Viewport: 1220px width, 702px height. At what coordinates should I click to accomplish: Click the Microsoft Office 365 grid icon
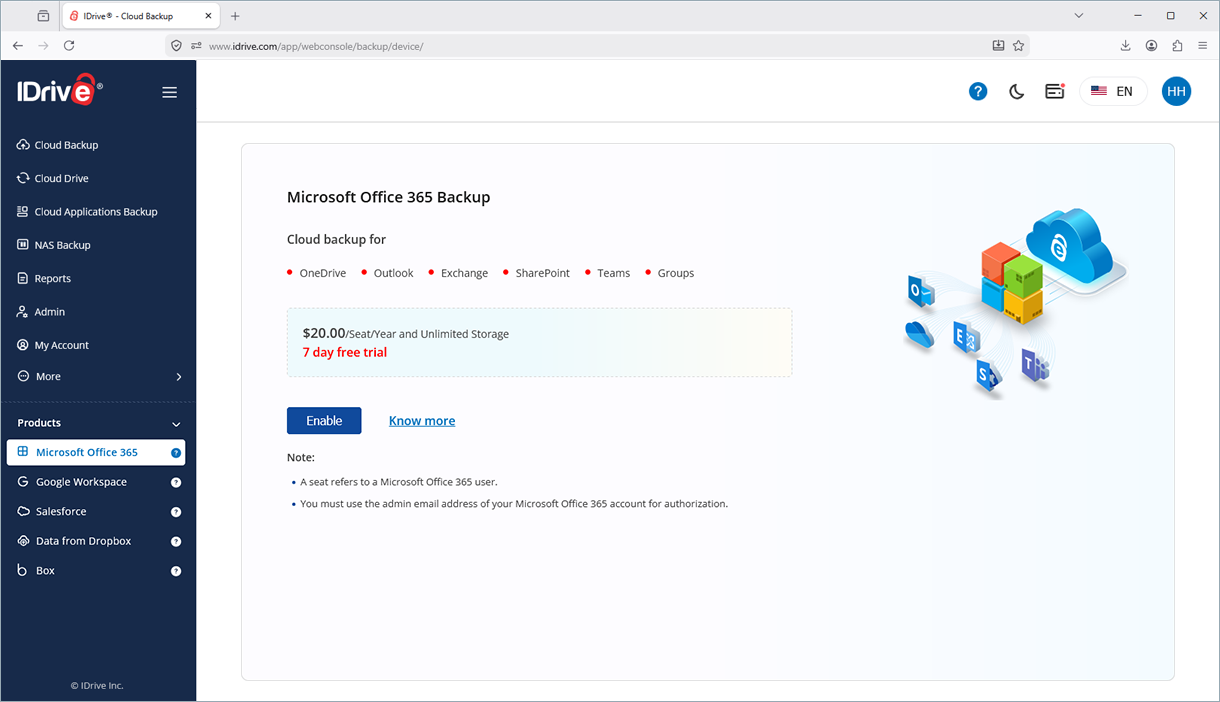coord(23,452)
